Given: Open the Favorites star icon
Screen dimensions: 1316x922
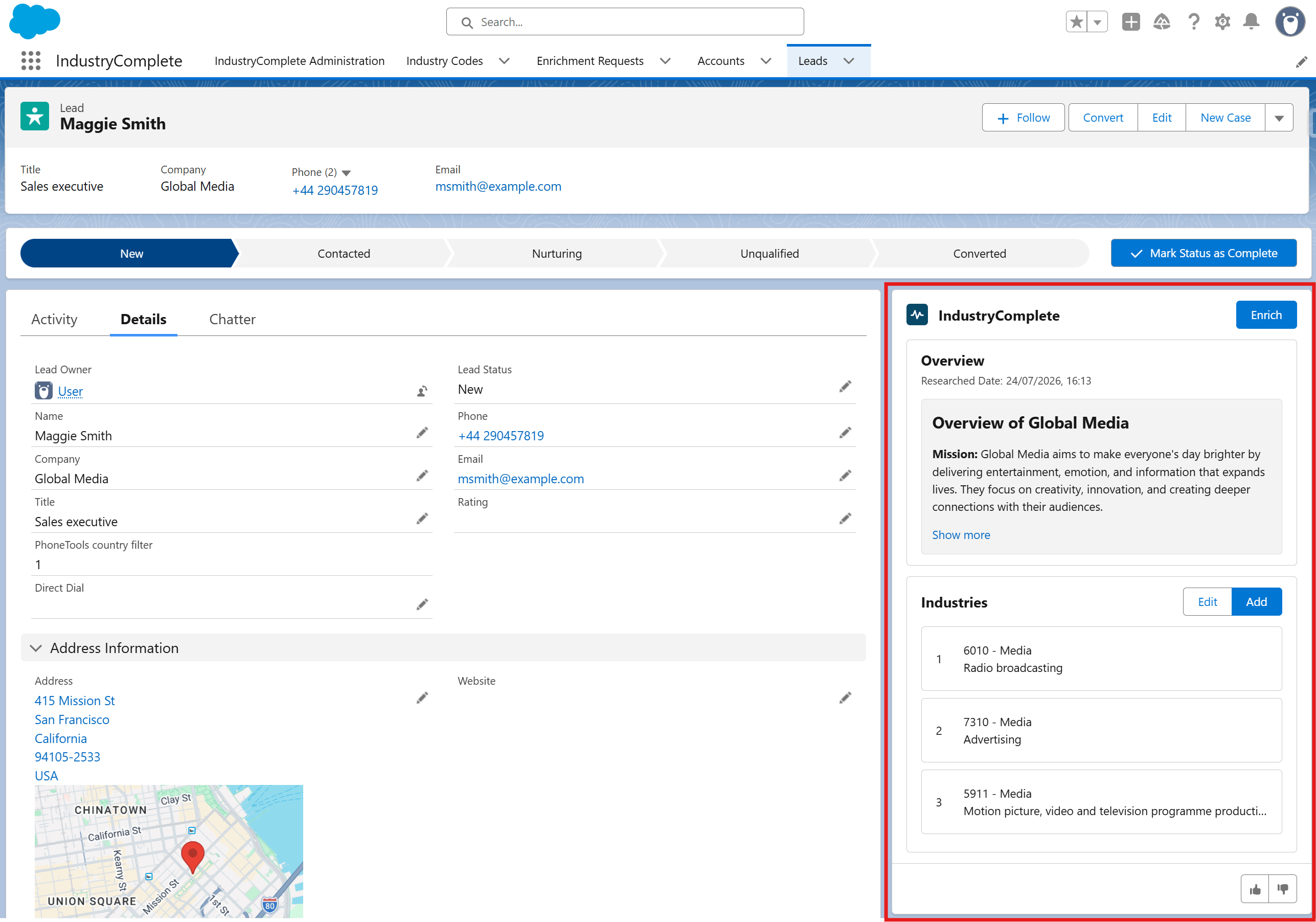Looking at the screenshot, I should 1076,23.
